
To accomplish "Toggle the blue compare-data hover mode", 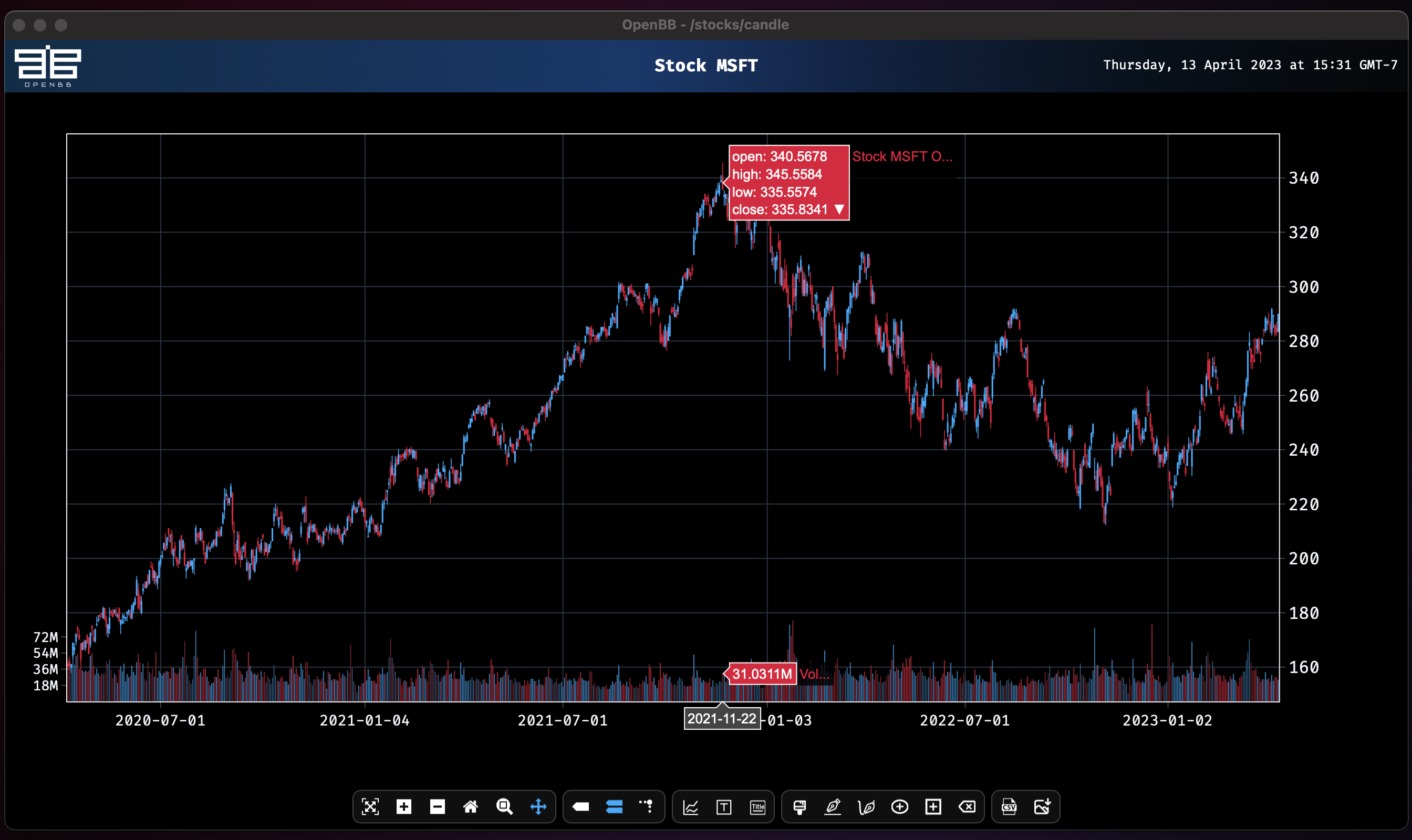I will [614, 806].
